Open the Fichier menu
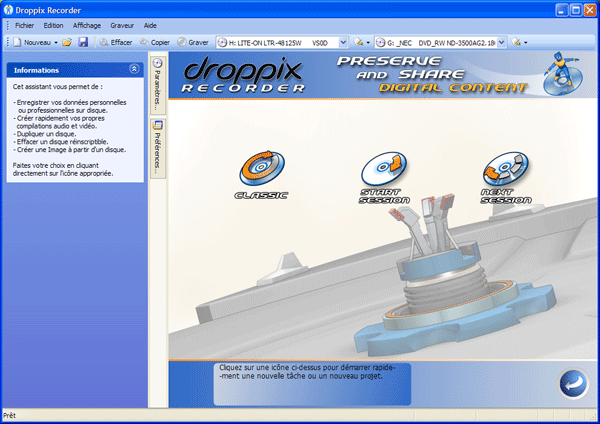600x424 pixels. pyautogui.click(x=24, y=25)
